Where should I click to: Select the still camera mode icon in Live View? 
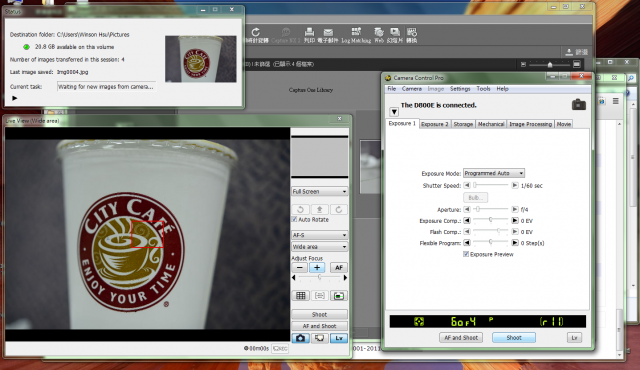pyautogui.click(x=300, y=338)
